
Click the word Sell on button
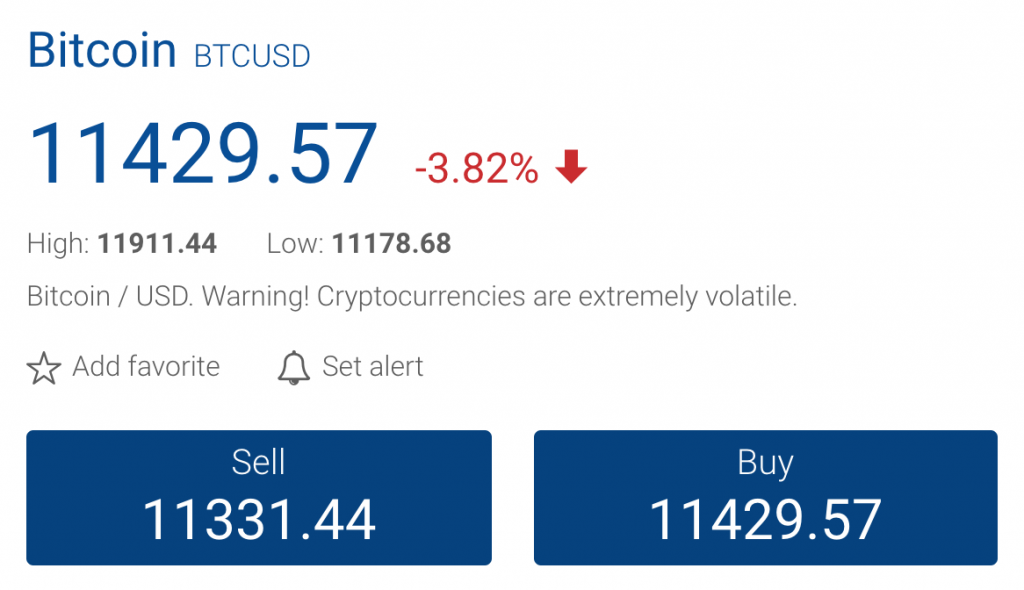coord(259,462)
